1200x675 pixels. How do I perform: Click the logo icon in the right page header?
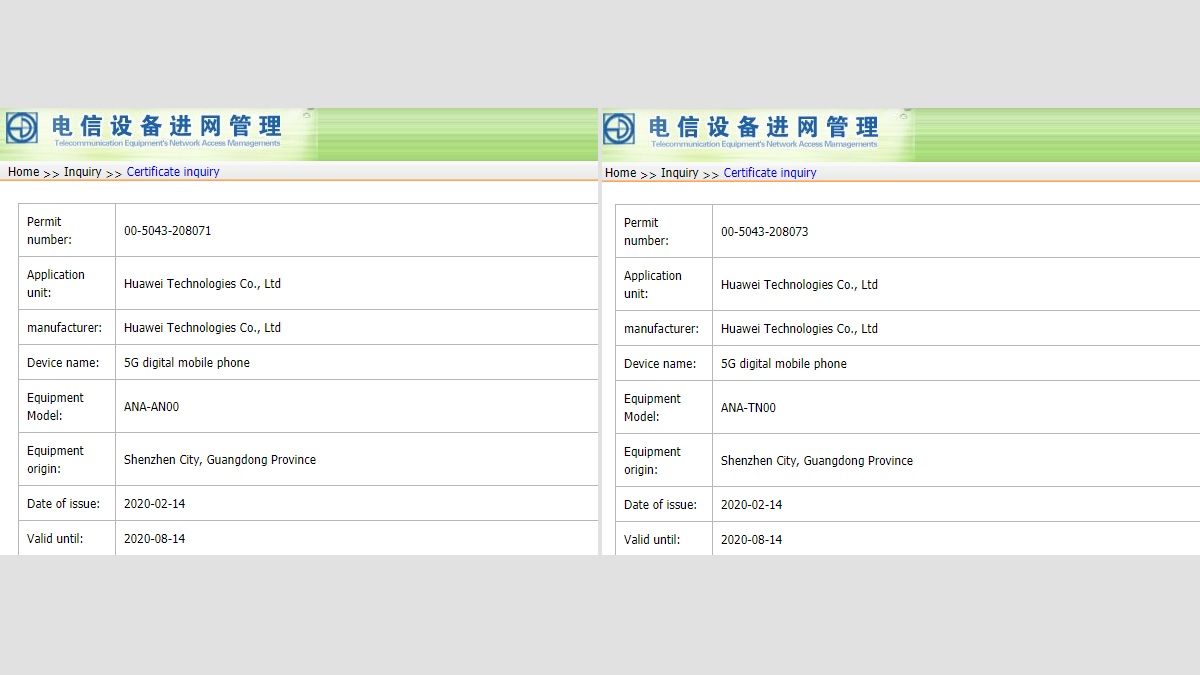[619, 129]
